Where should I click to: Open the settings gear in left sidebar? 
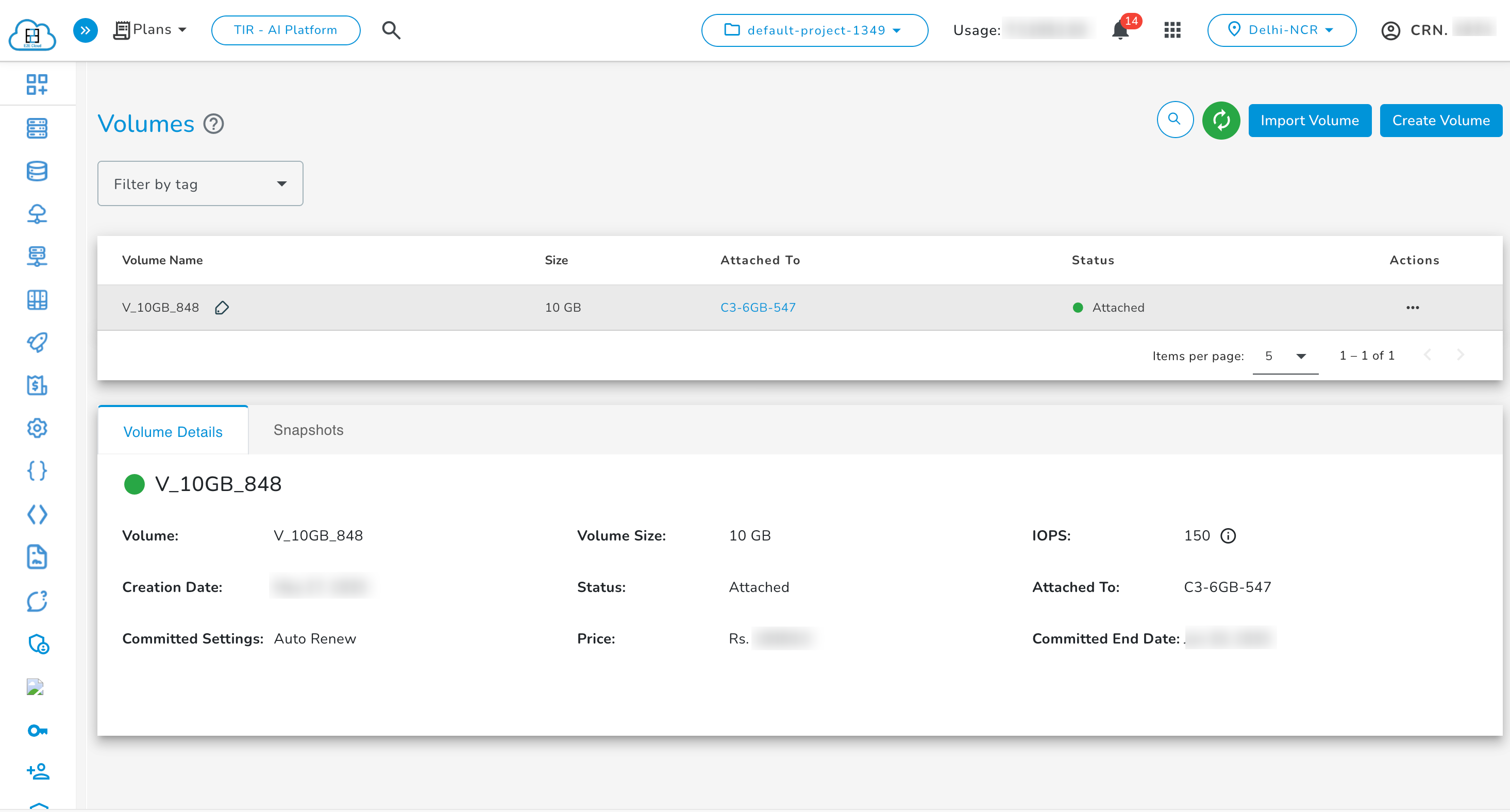tap(37, 428)
